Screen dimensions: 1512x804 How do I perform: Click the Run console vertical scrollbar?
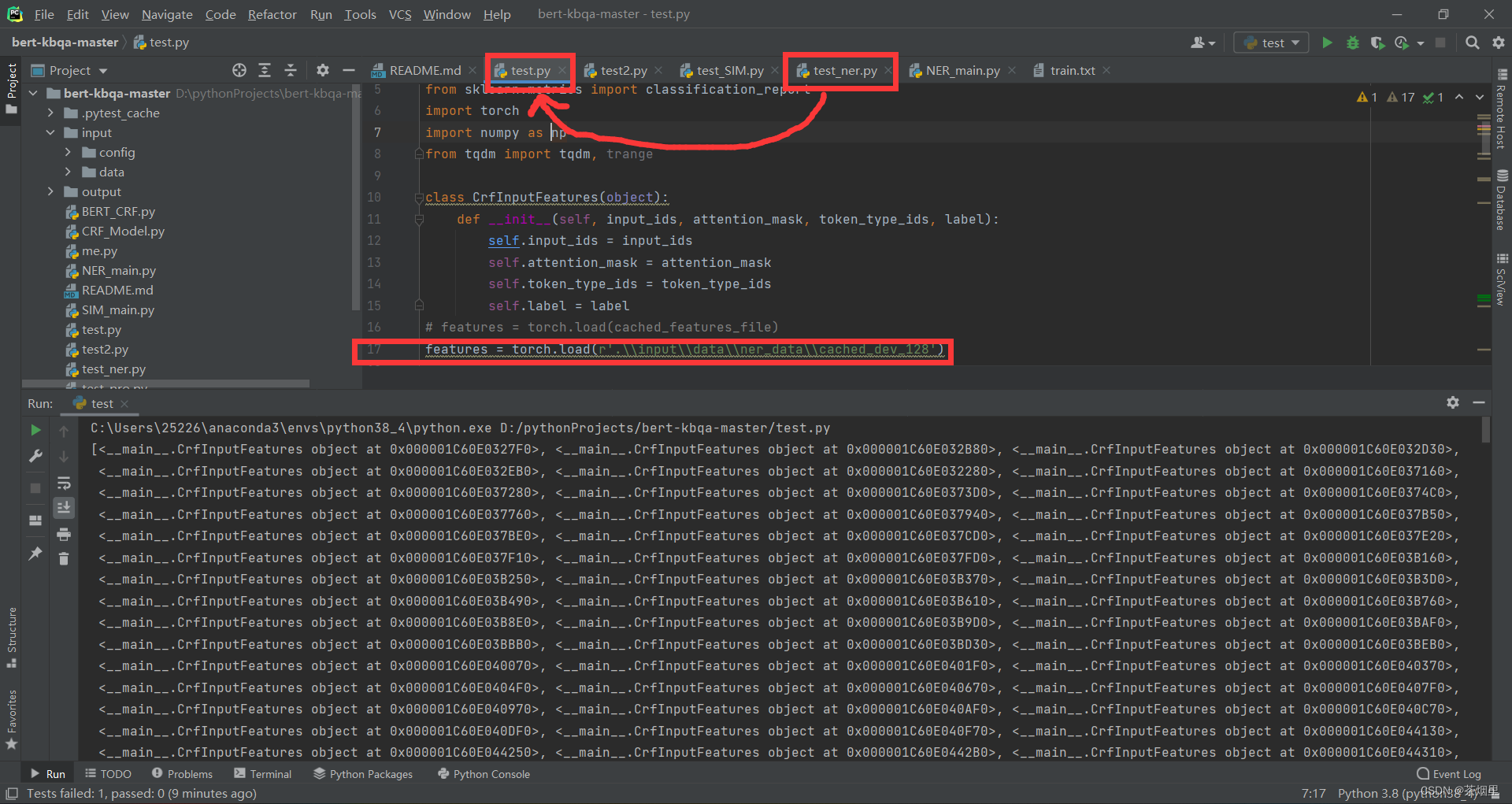[1485, 430]
